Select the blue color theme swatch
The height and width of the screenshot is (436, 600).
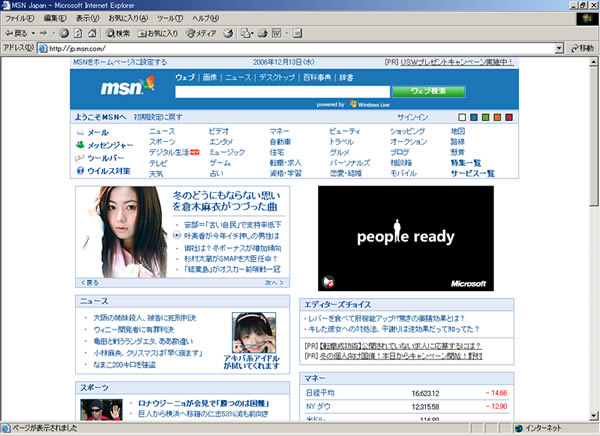point(474,117)
